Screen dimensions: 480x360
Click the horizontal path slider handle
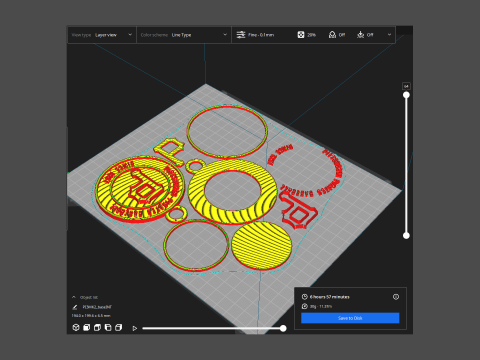click(x=283, y=328)
